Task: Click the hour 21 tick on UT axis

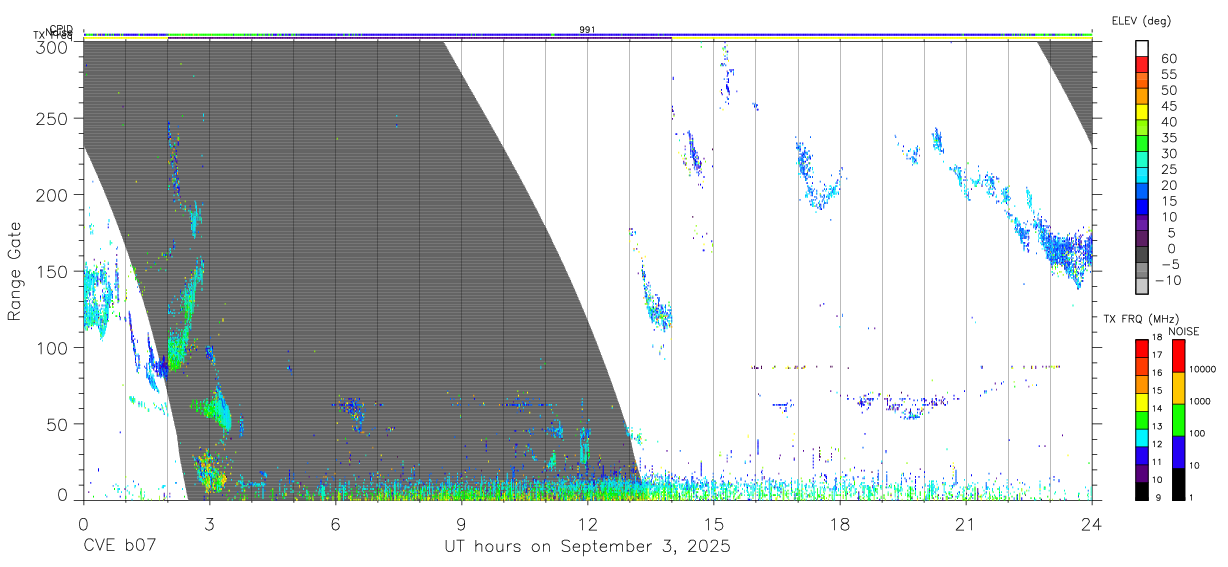Action: pyautogui.click(x=966, y=523)
